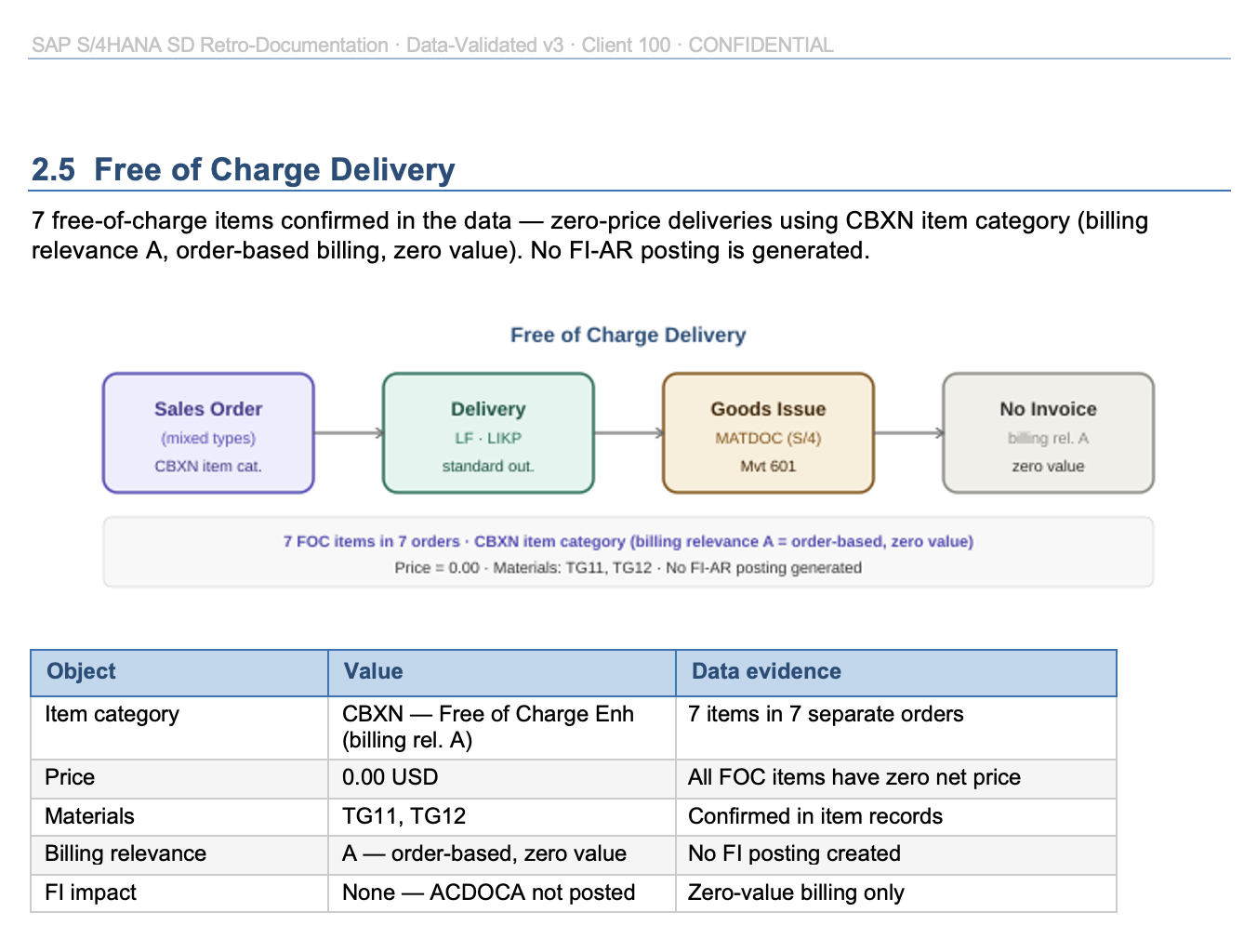Click the 7 FOC items summary banner
This screenshot has height=952, width=1257.
(x=628, y=551)
